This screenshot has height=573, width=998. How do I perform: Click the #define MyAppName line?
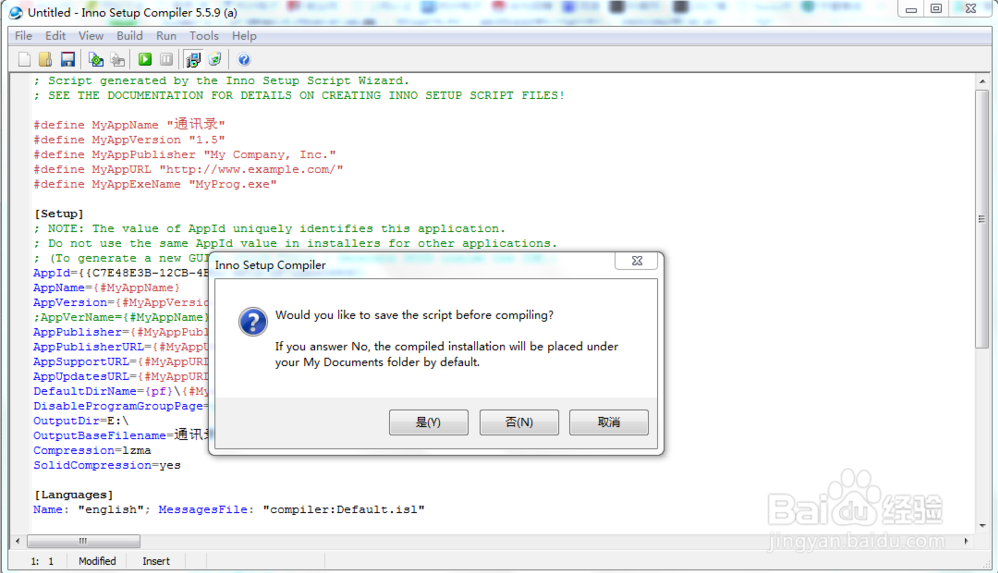tap(129, 125)
